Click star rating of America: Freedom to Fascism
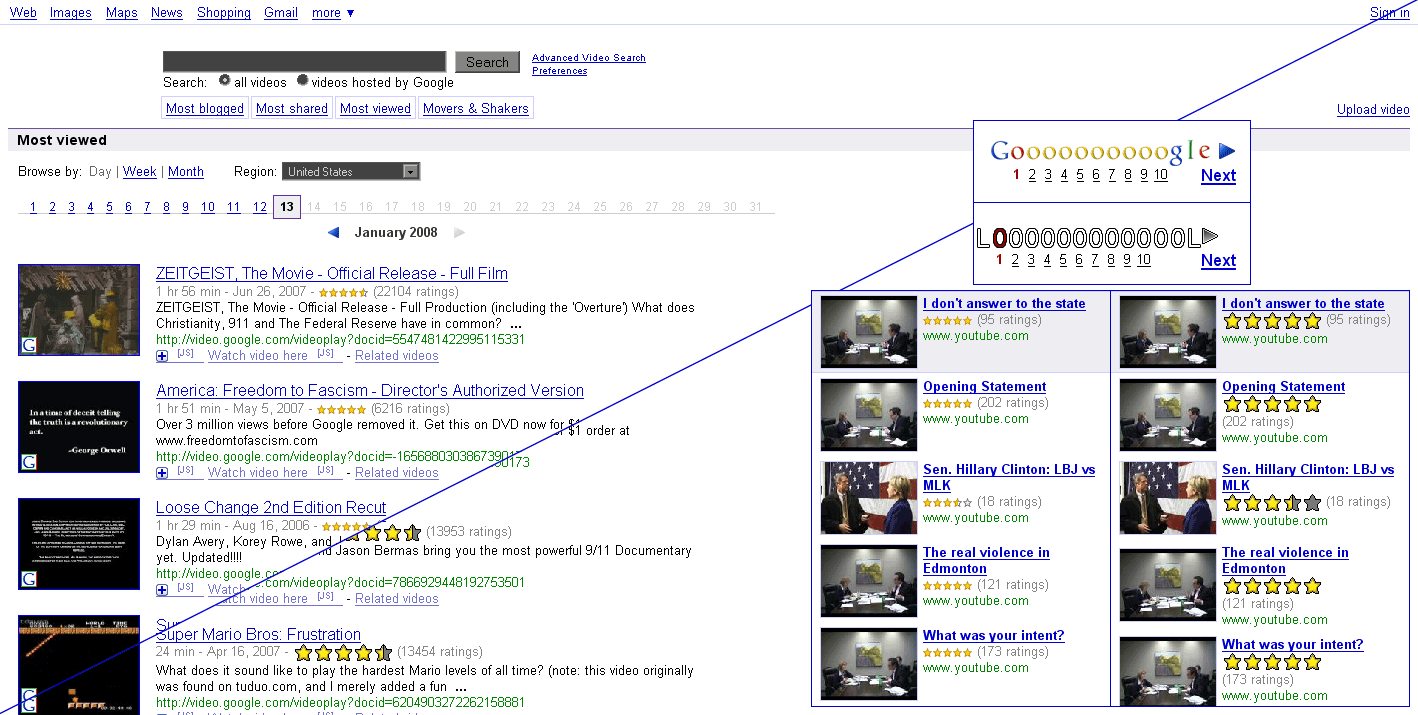The width and height of the screenshot is (1418, 715). click(x=342, y=409)
